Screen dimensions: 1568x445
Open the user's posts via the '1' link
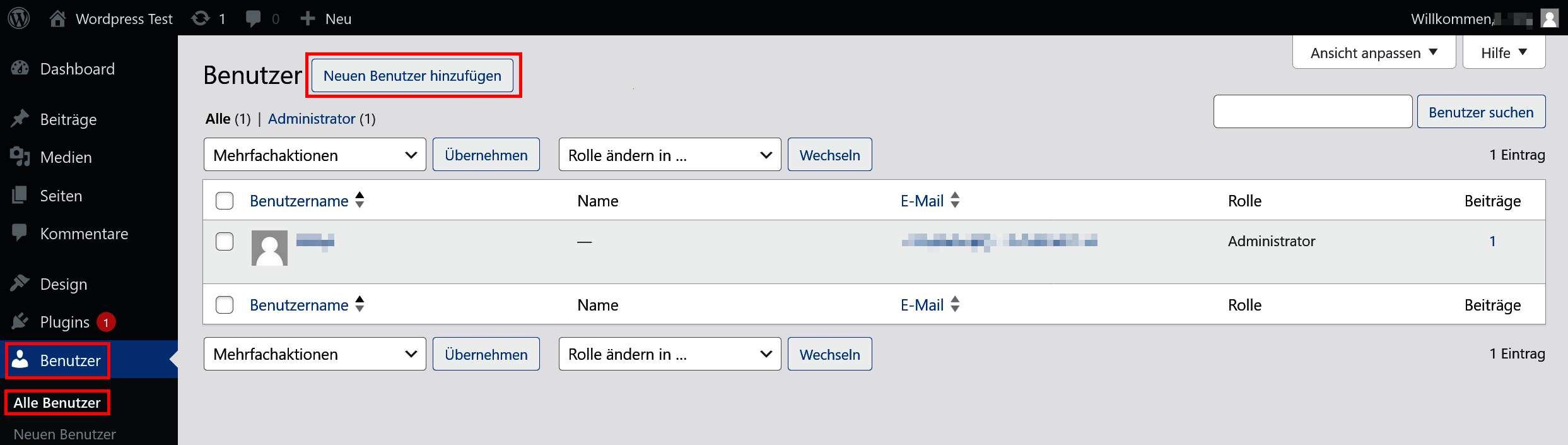point(1493,241)
